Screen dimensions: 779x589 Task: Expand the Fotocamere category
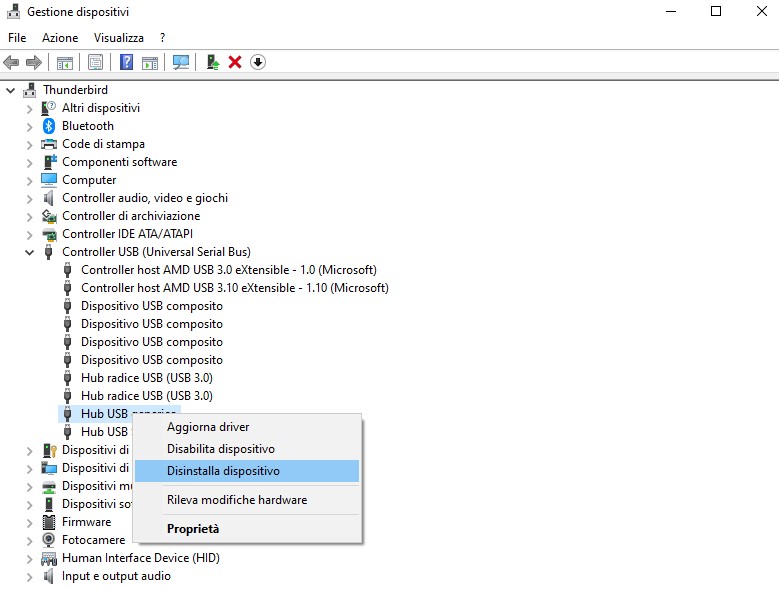pyautogui.click(x=30, y=540)
